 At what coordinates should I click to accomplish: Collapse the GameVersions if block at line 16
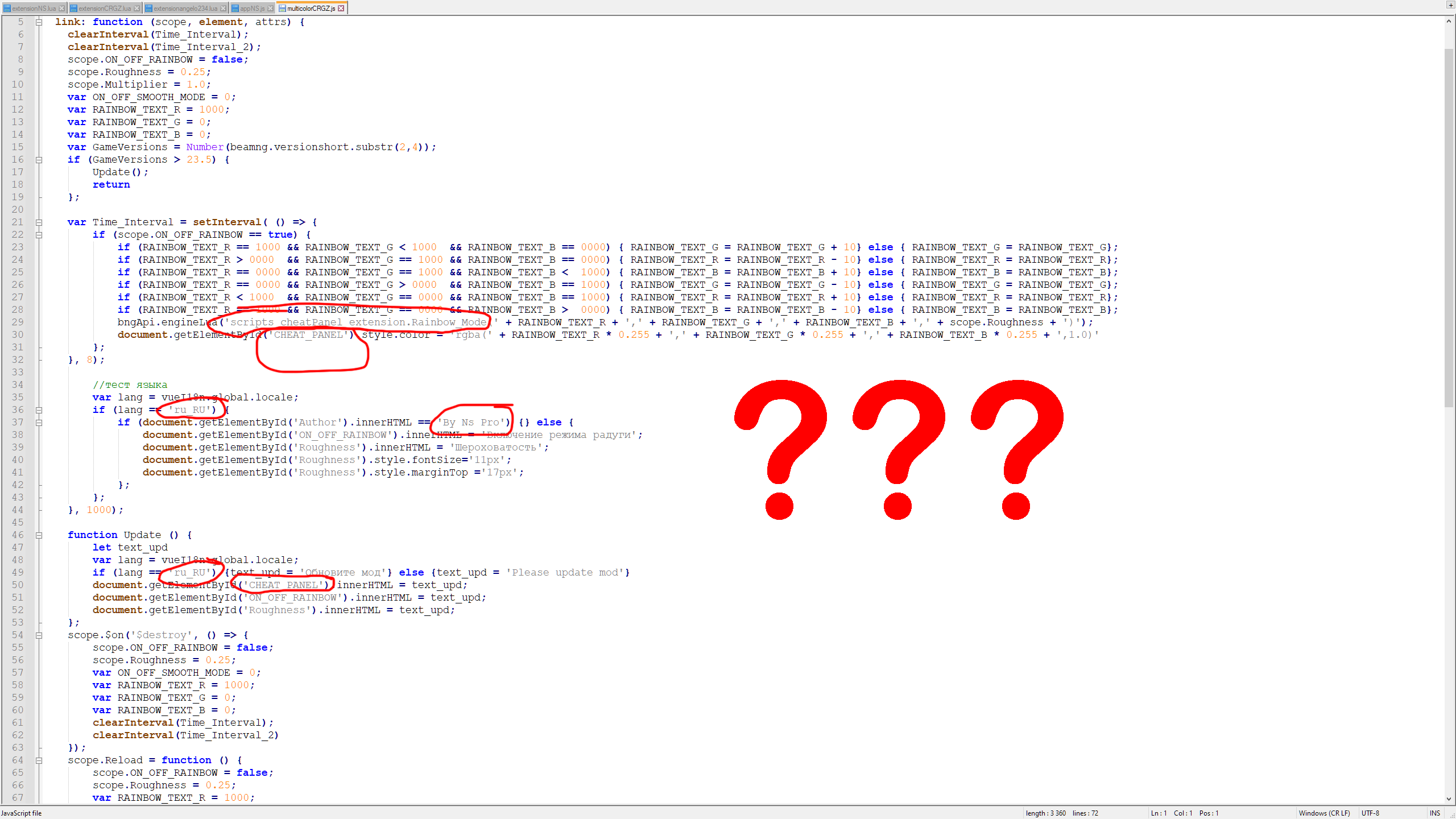pyautogui.click(x=39, y=160)
